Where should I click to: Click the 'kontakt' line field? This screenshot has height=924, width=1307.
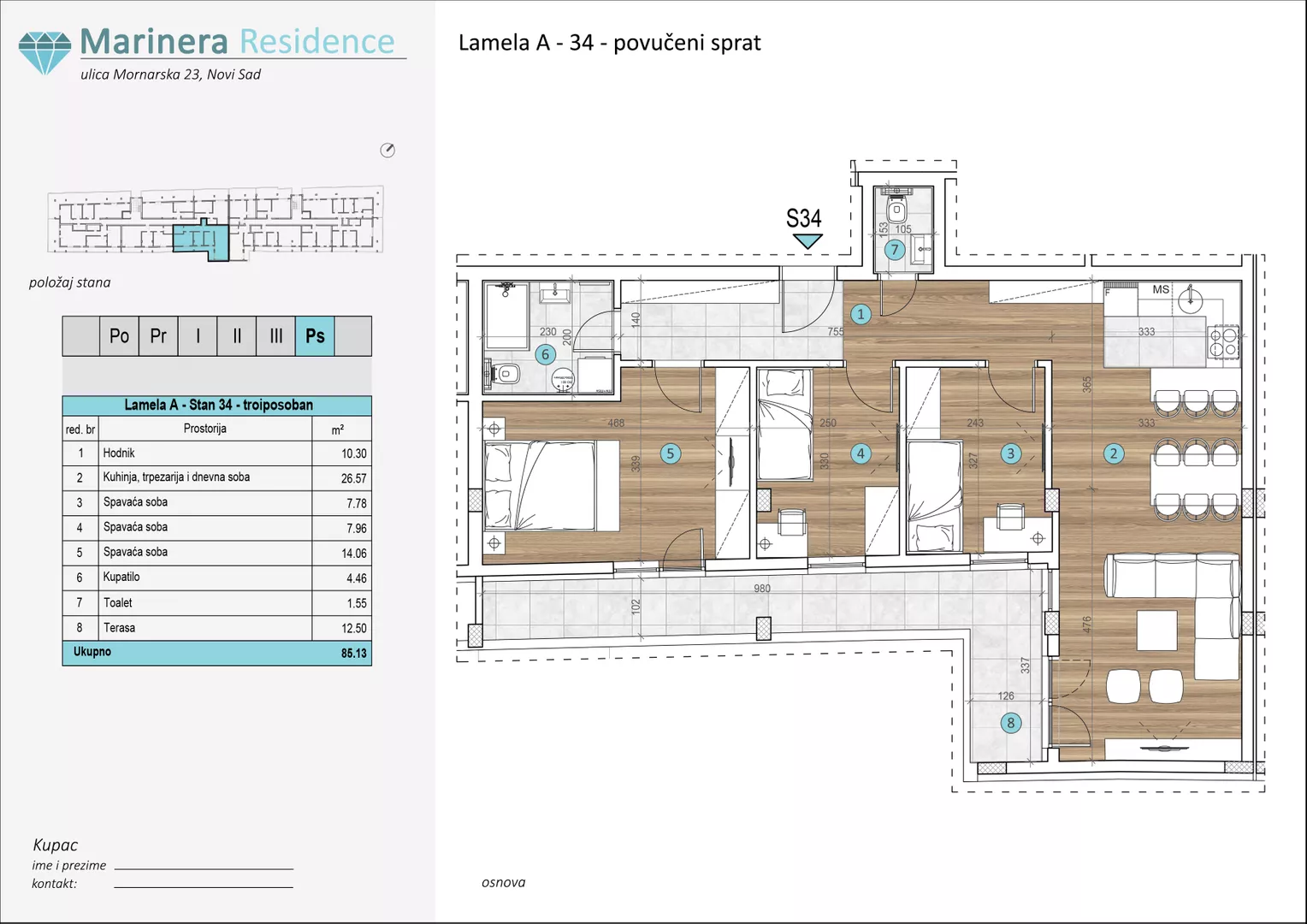(204, 885)
